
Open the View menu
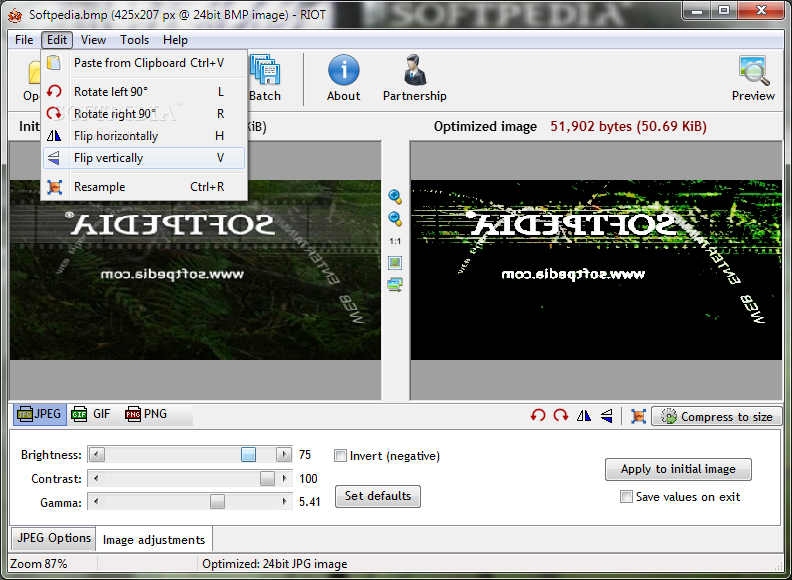pyautogui.click(x=93, y=40)
